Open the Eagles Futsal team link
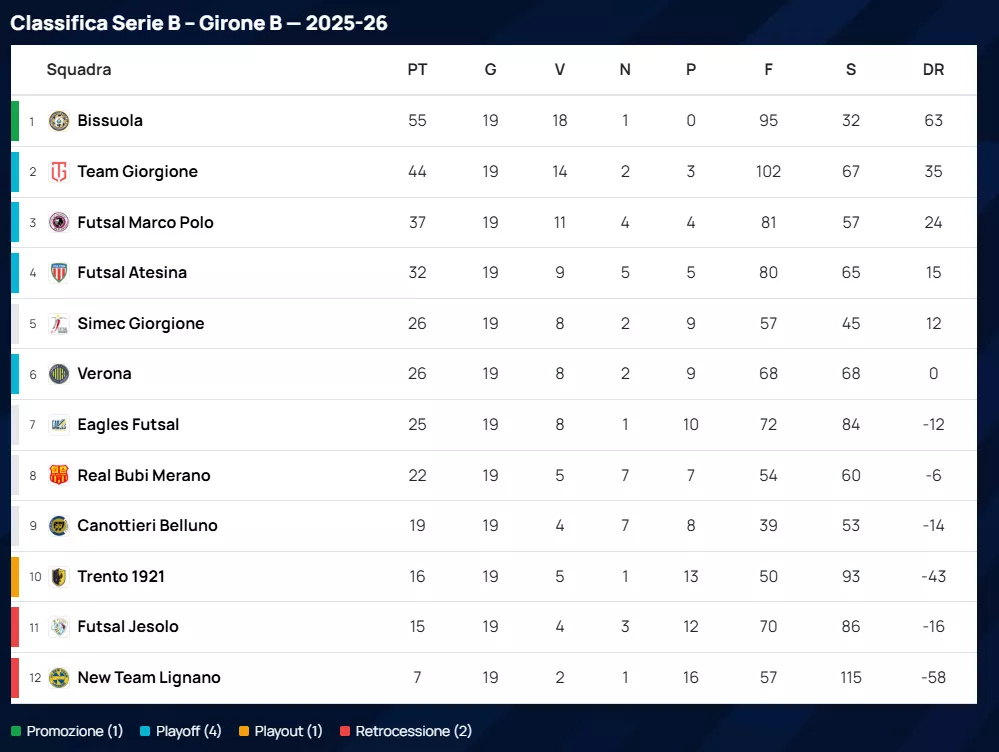The height and width of the screenshot is (752, 999). tap(128, 424)
